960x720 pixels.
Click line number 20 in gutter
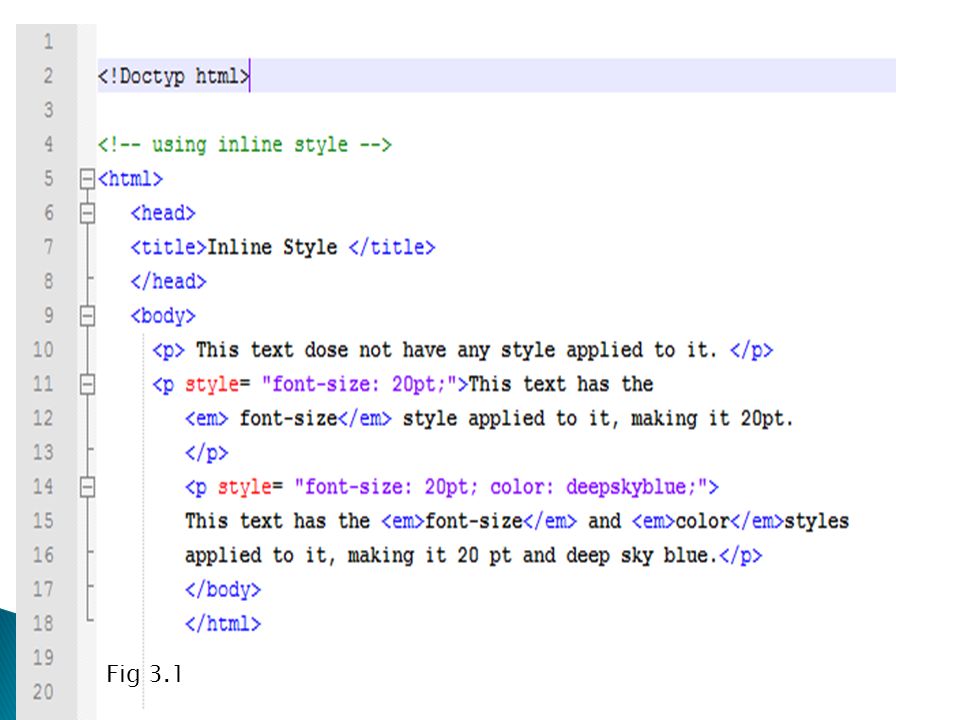pos(43,692)
